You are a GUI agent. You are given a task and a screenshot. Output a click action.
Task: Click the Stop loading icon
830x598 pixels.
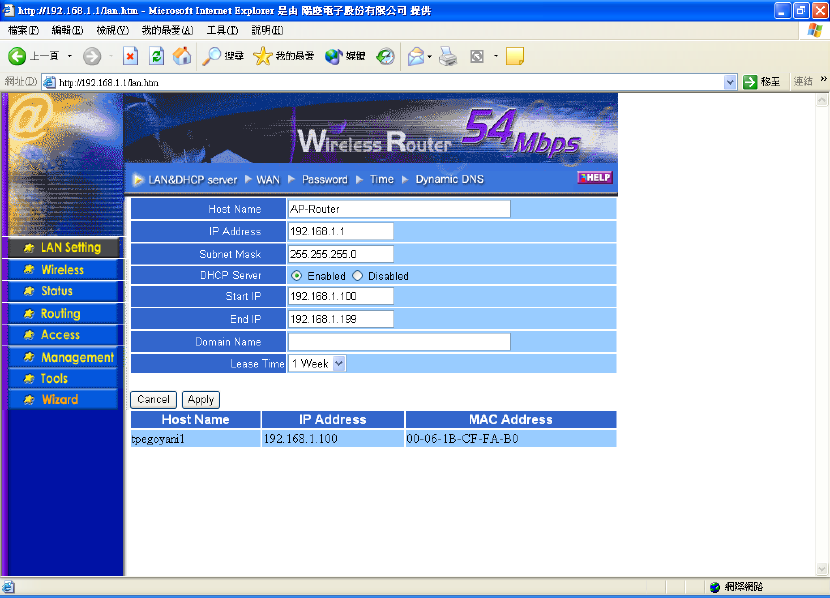(130, 56)
